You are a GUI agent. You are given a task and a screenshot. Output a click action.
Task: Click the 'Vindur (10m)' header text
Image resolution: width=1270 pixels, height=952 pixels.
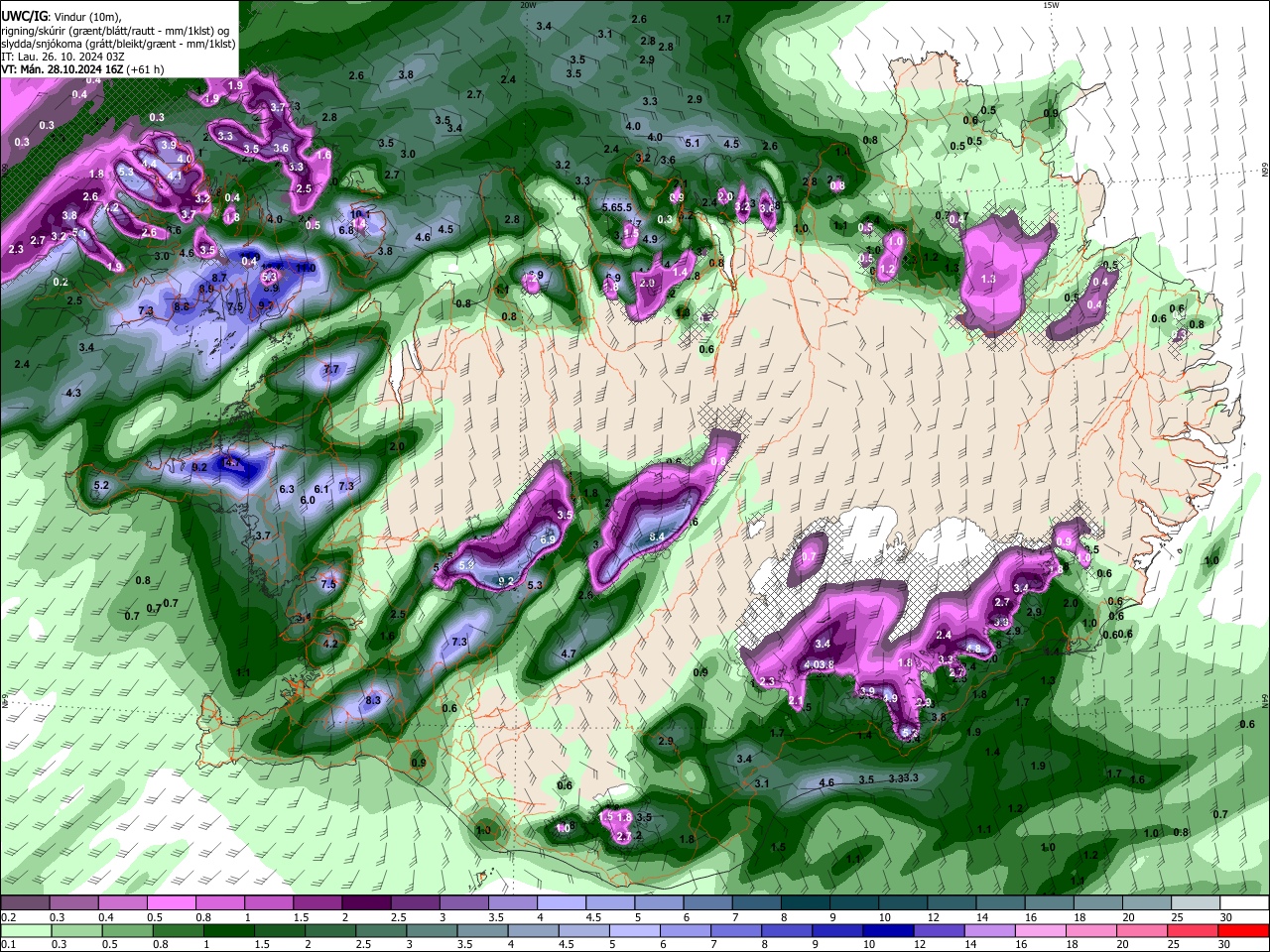[85, 17]
